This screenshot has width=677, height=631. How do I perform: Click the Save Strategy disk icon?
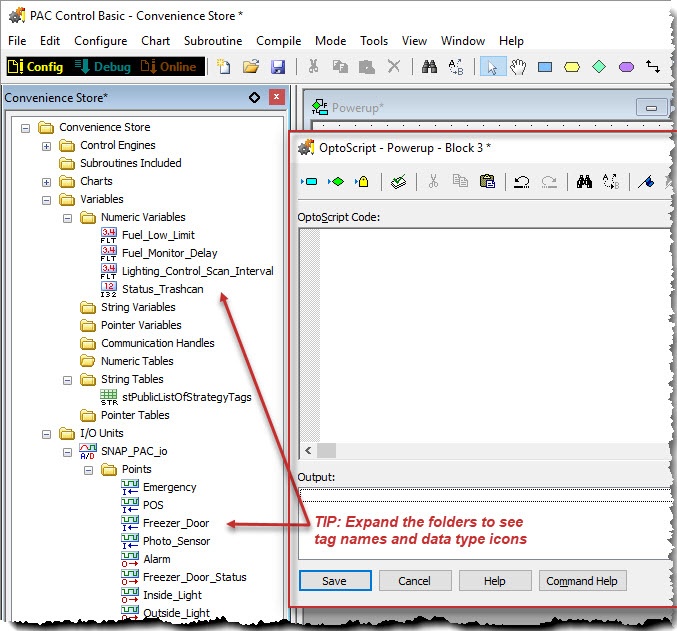278,67
